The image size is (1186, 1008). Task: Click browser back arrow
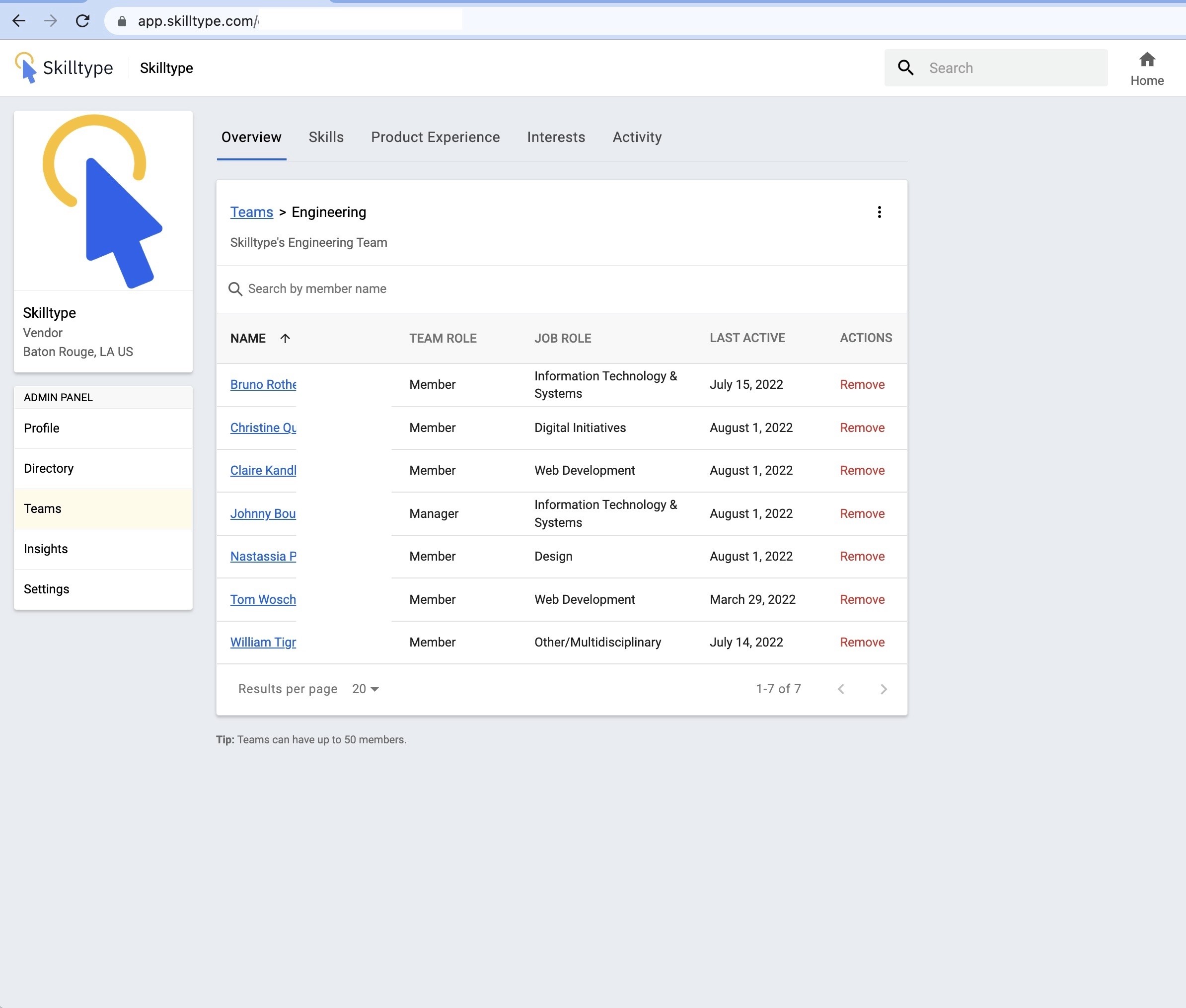[19, 21]
